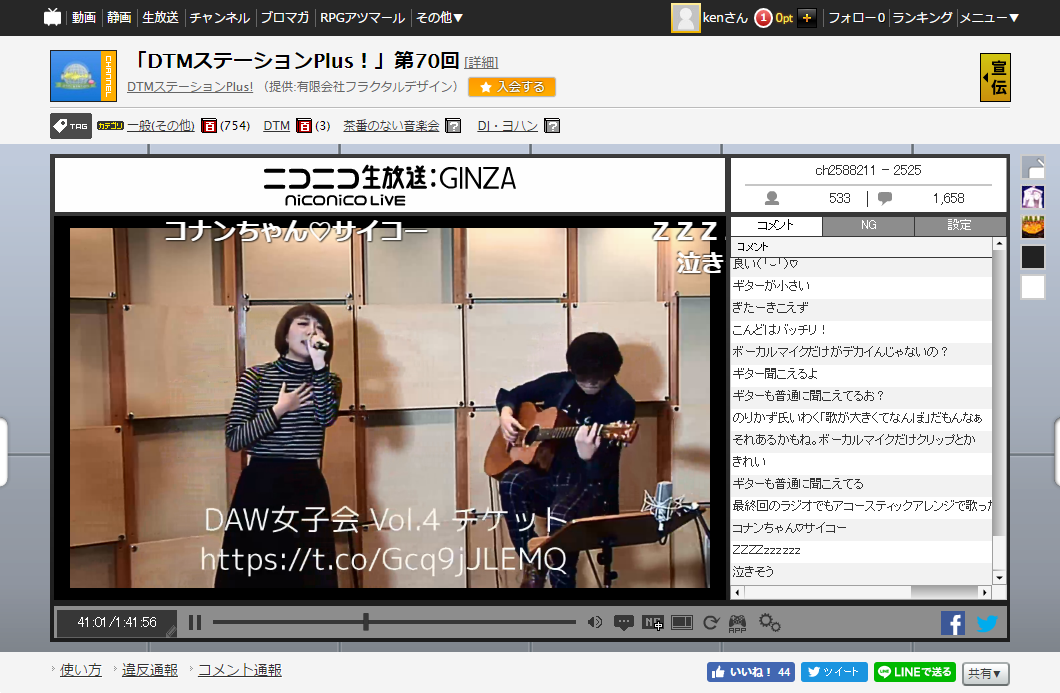Select the comment ギターが小さい
This screenshot has width=1060, height=693.
pyautogui.click(x=861, y=286)
